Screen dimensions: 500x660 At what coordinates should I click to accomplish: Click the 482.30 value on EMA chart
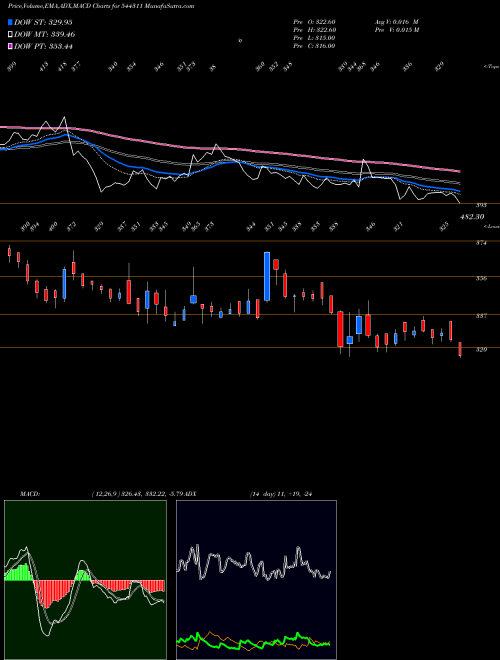point(473,217)
